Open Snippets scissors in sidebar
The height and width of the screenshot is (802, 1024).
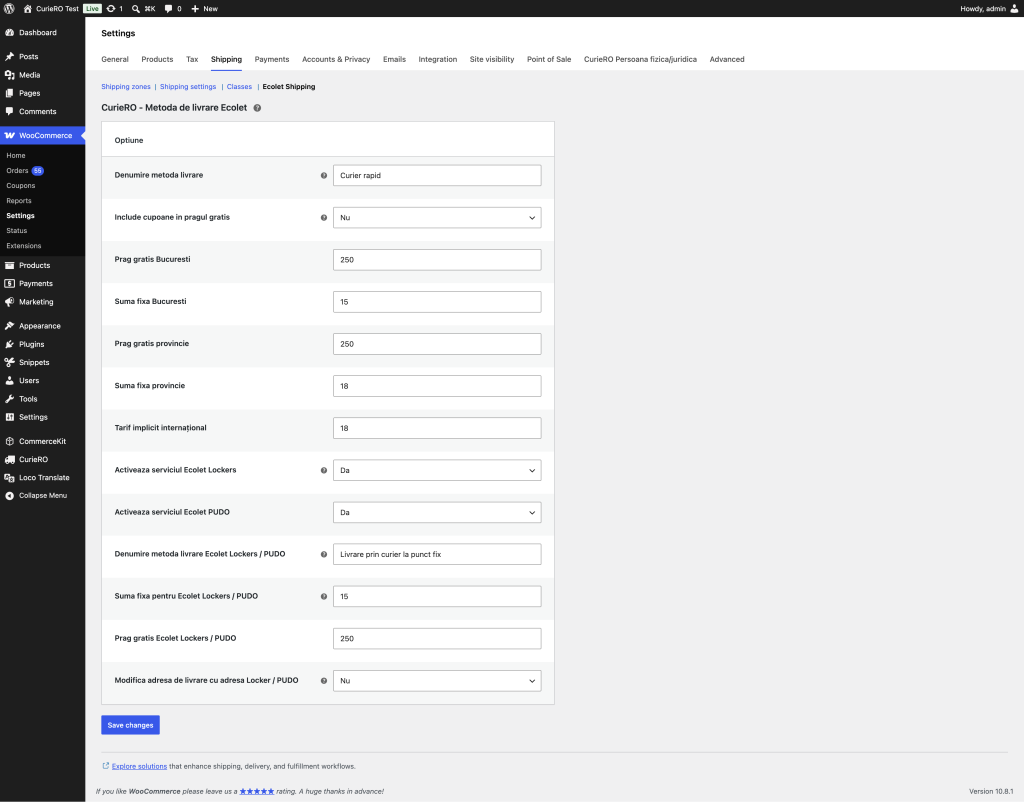tap(10, 362)
